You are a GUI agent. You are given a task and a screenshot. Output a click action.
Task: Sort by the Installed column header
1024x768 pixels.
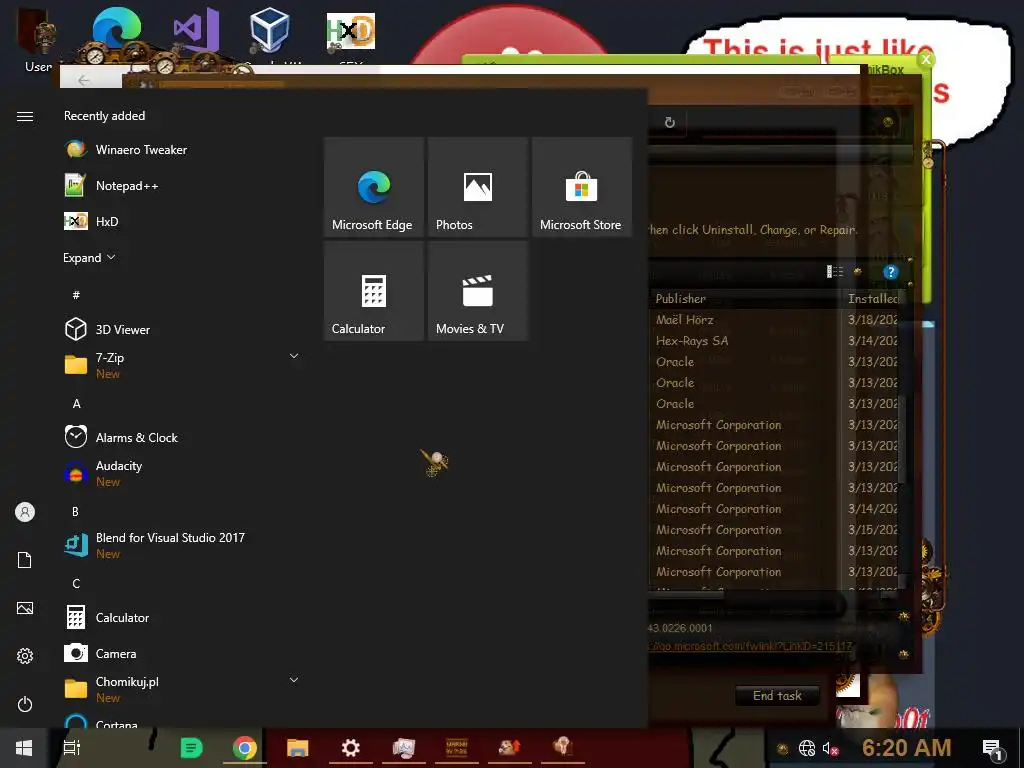pos(872,298)
